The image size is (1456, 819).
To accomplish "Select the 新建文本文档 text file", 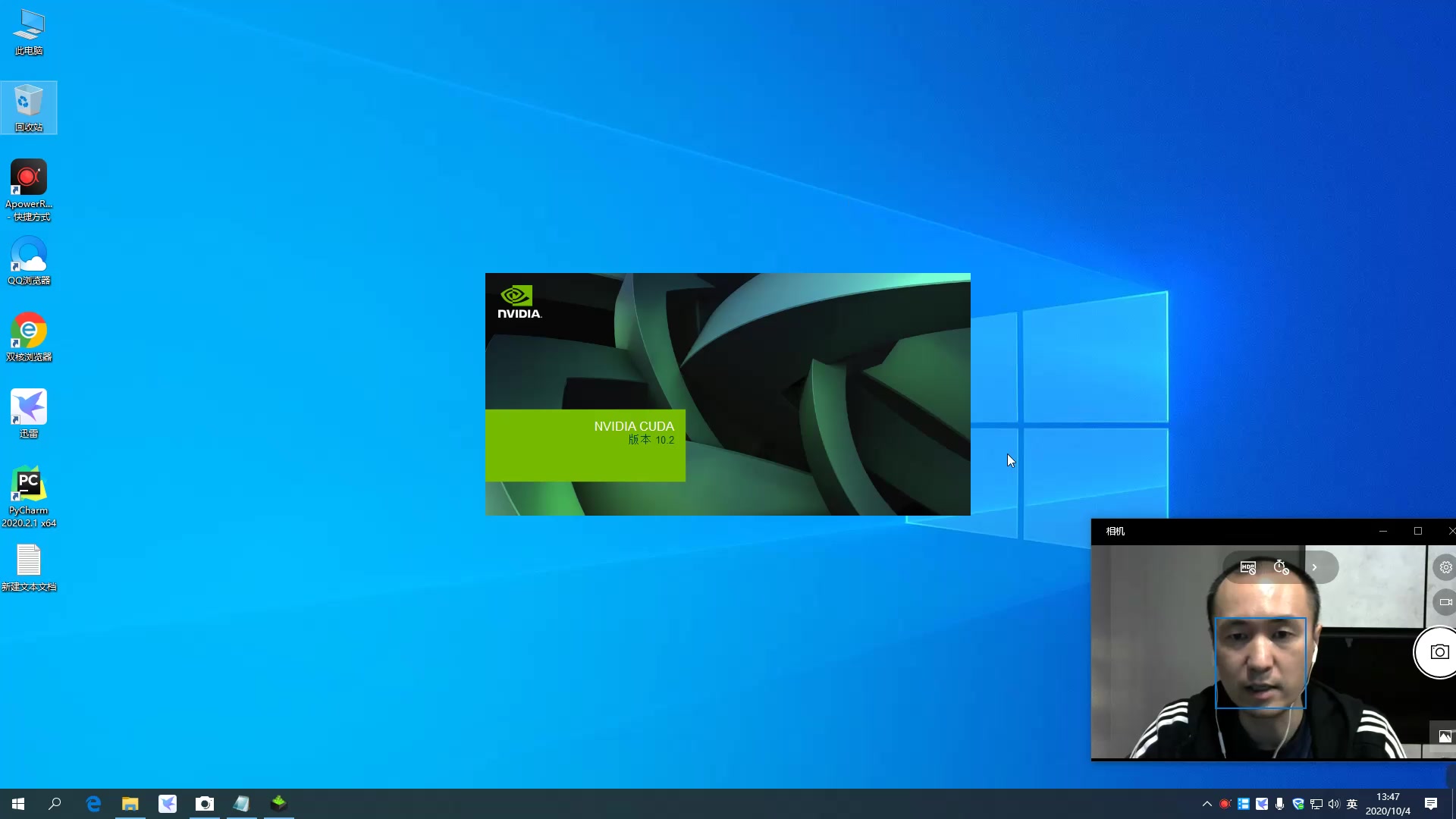I will 29,568.
